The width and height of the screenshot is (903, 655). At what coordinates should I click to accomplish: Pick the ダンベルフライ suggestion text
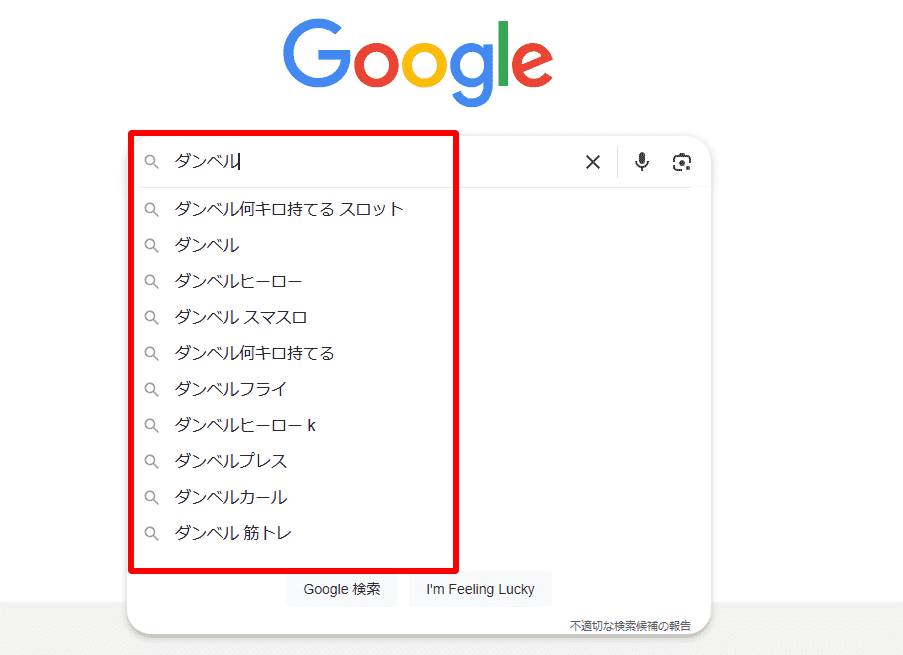pos(230,389)
